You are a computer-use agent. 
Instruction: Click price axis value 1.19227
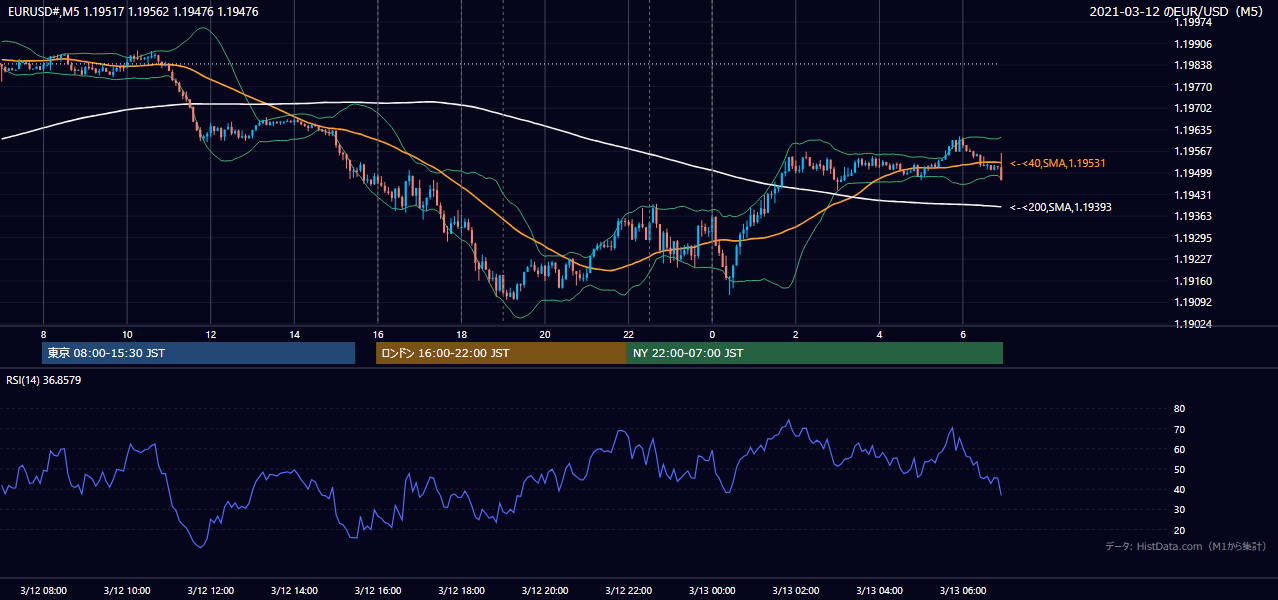pyautogui.click(x=1193, y=259)
